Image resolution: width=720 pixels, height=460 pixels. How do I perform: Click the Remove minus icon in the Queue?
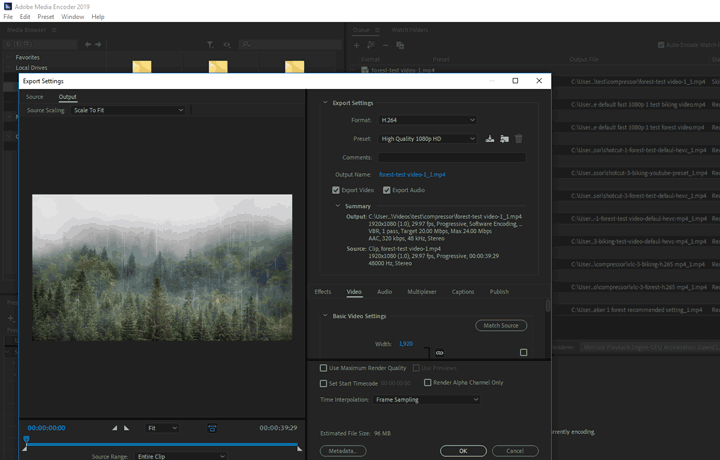pos(386,45)
